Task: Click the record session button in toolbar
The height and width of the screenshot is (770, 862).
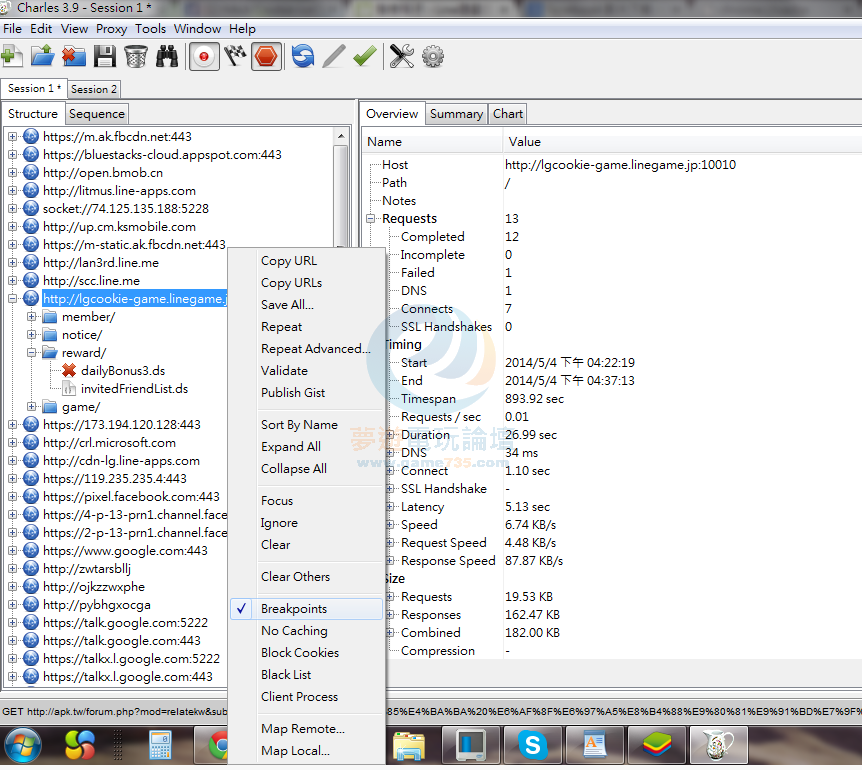Action: coord(204,57)
